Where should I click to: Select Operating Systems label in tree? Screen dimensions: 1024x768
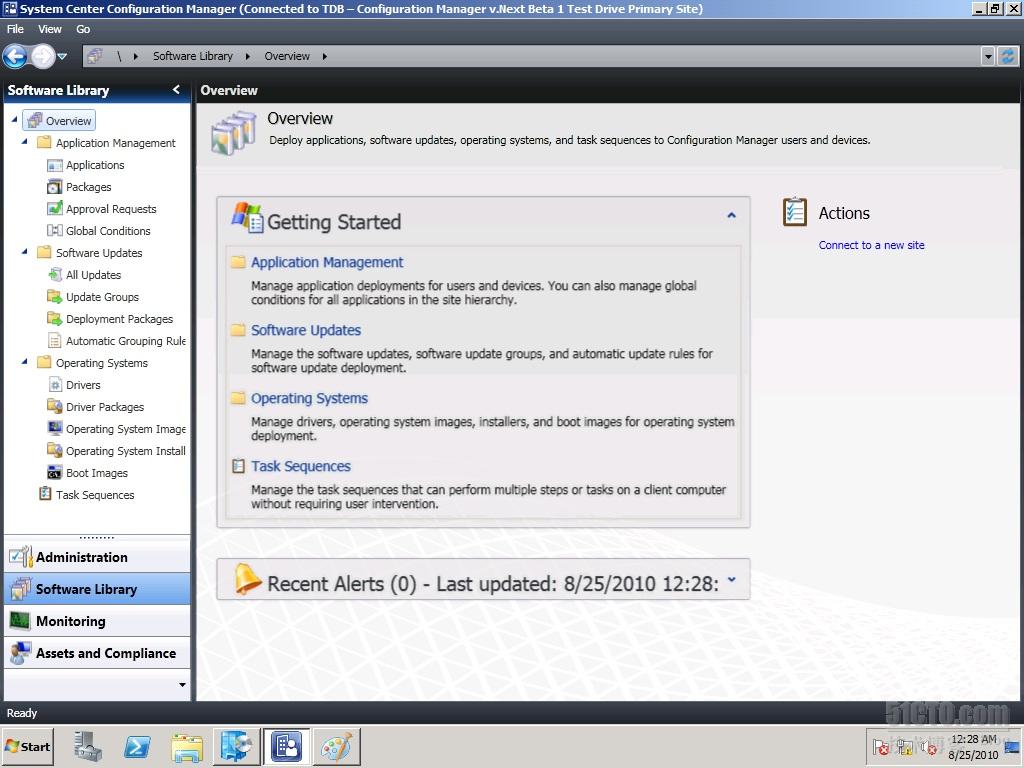(x=102, y=363)
